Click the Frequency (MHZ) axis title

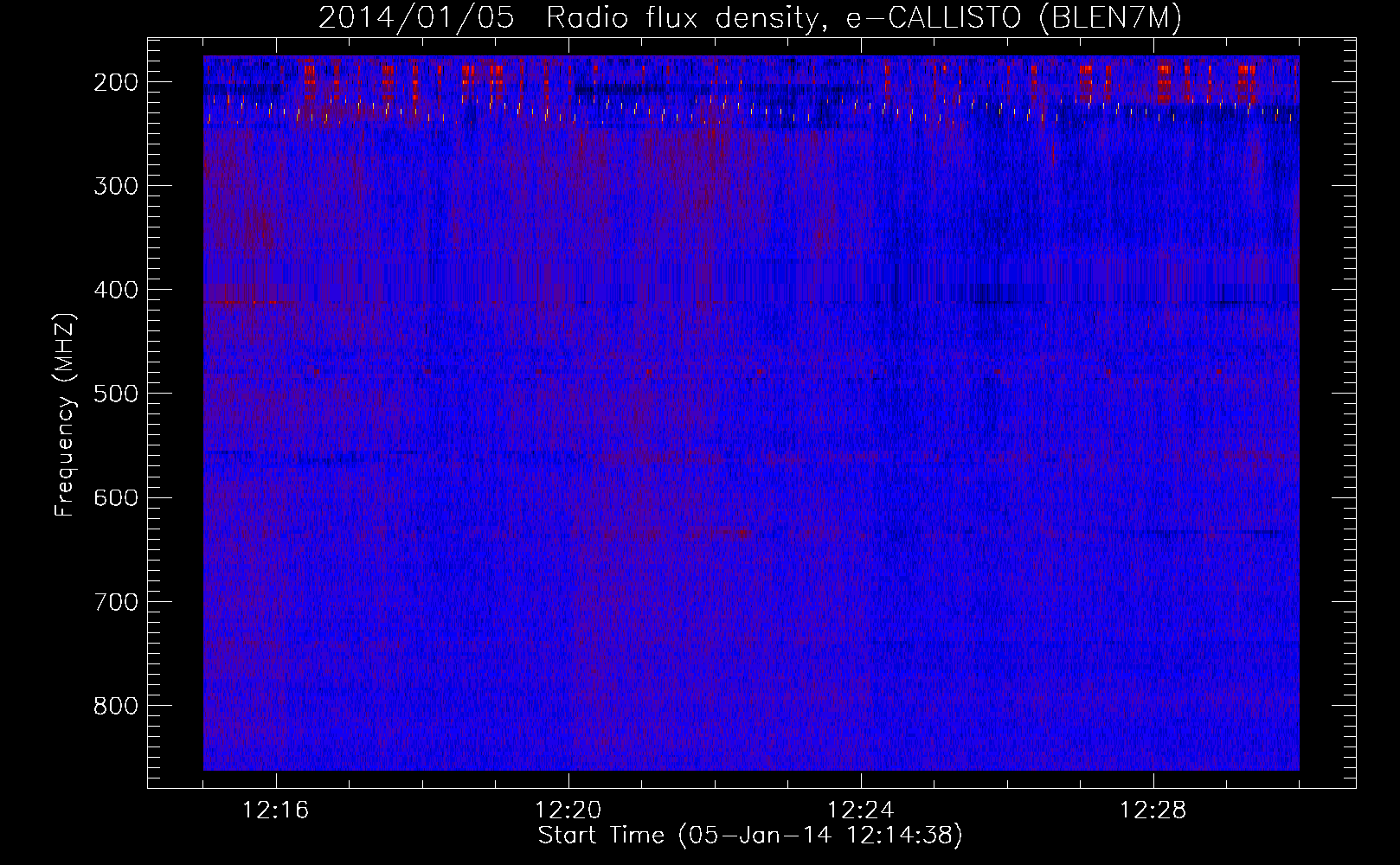click(66, 415)
